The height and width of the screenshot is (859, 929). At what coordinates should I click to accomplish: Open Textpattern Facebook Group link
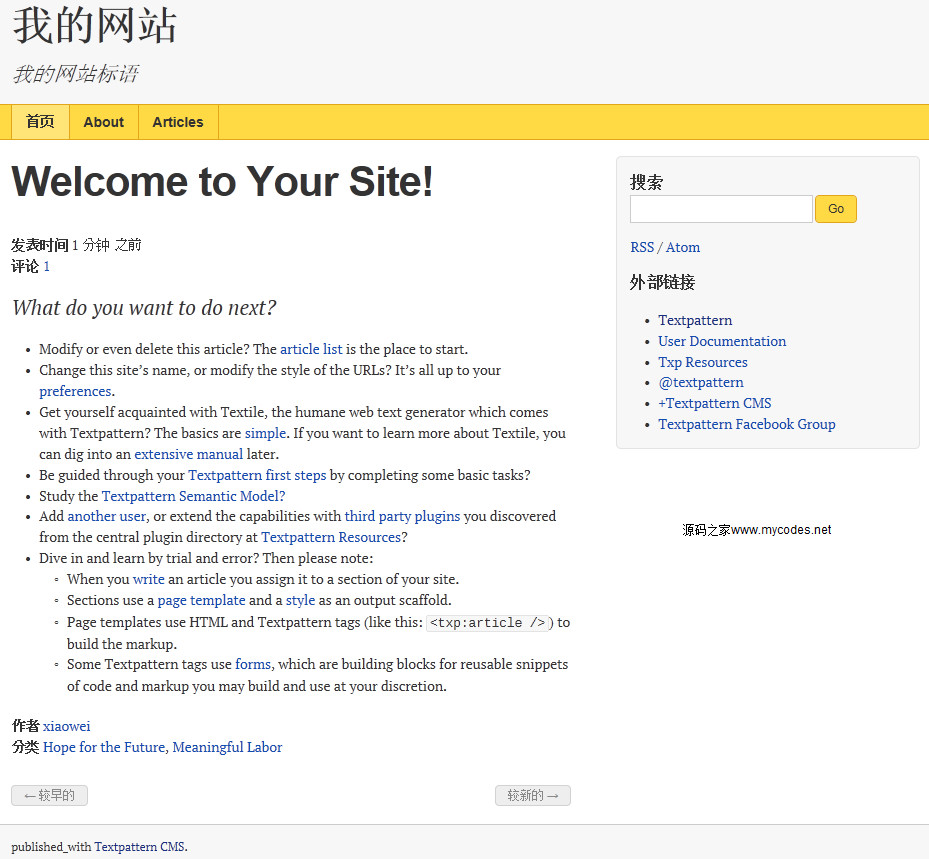747,424
